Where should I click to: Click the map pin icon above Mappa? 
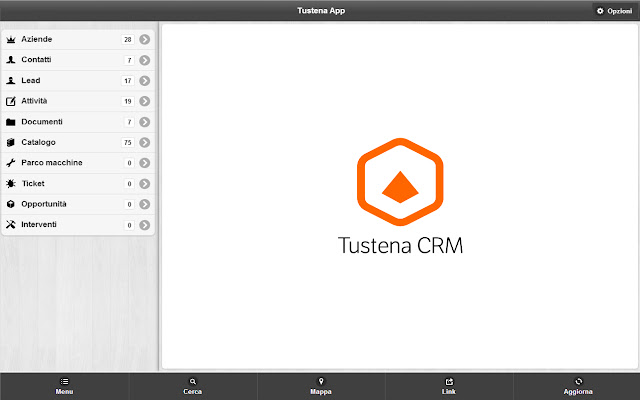pyautogui.click(x=321, y=381)
